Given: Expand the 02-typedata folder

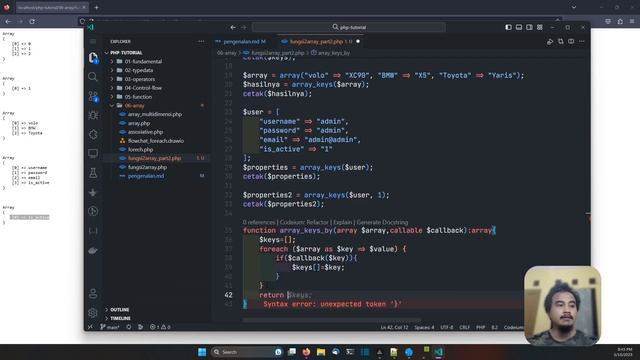Looking at the screenshot, I should point(139,70).
